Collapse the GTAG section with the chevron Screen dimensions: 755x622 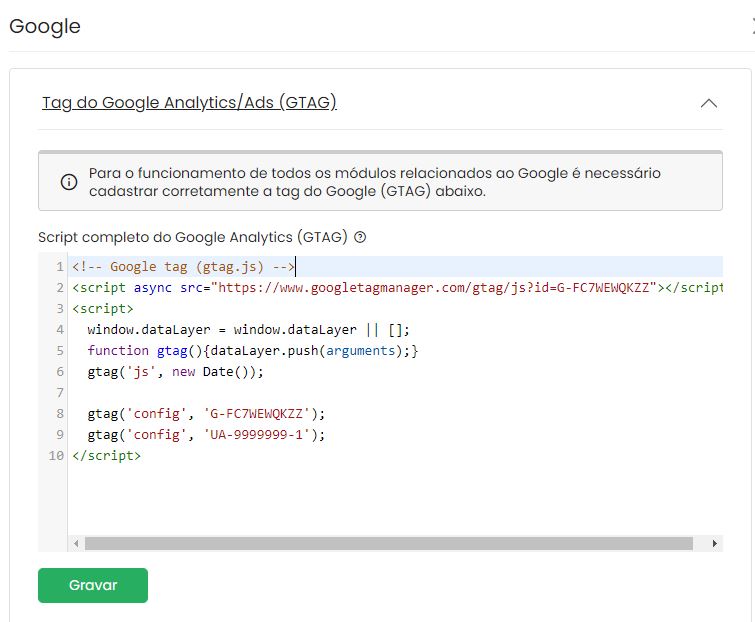tap(709, 103)
